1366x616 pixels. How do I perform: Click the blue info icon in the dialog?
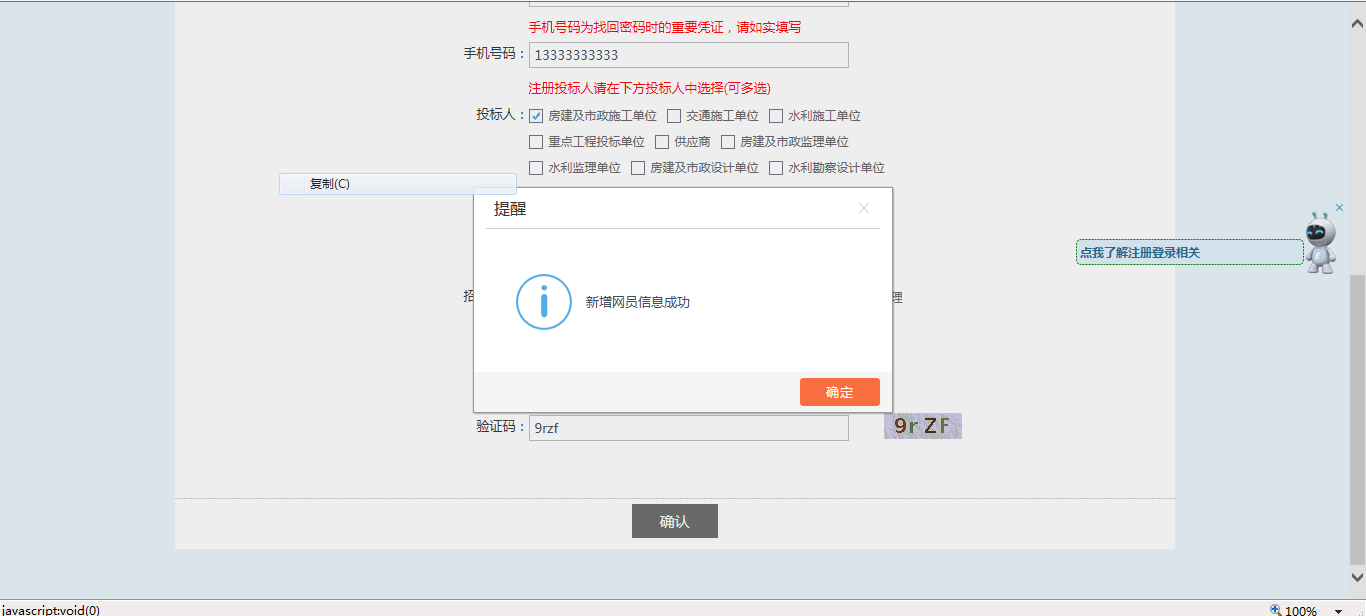coord(543,302)
